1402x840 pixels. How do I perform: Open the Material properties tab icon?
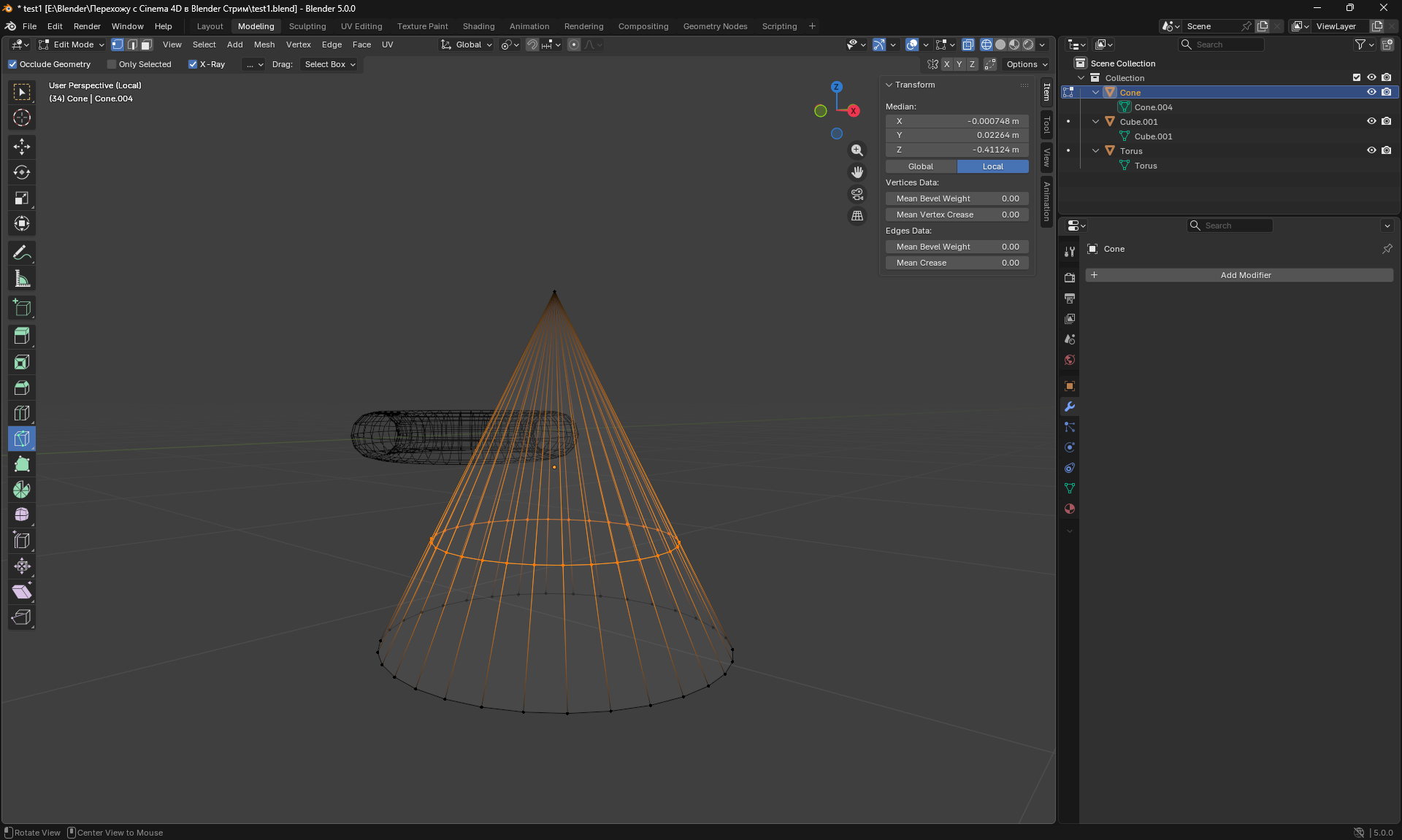(1070, 509)
